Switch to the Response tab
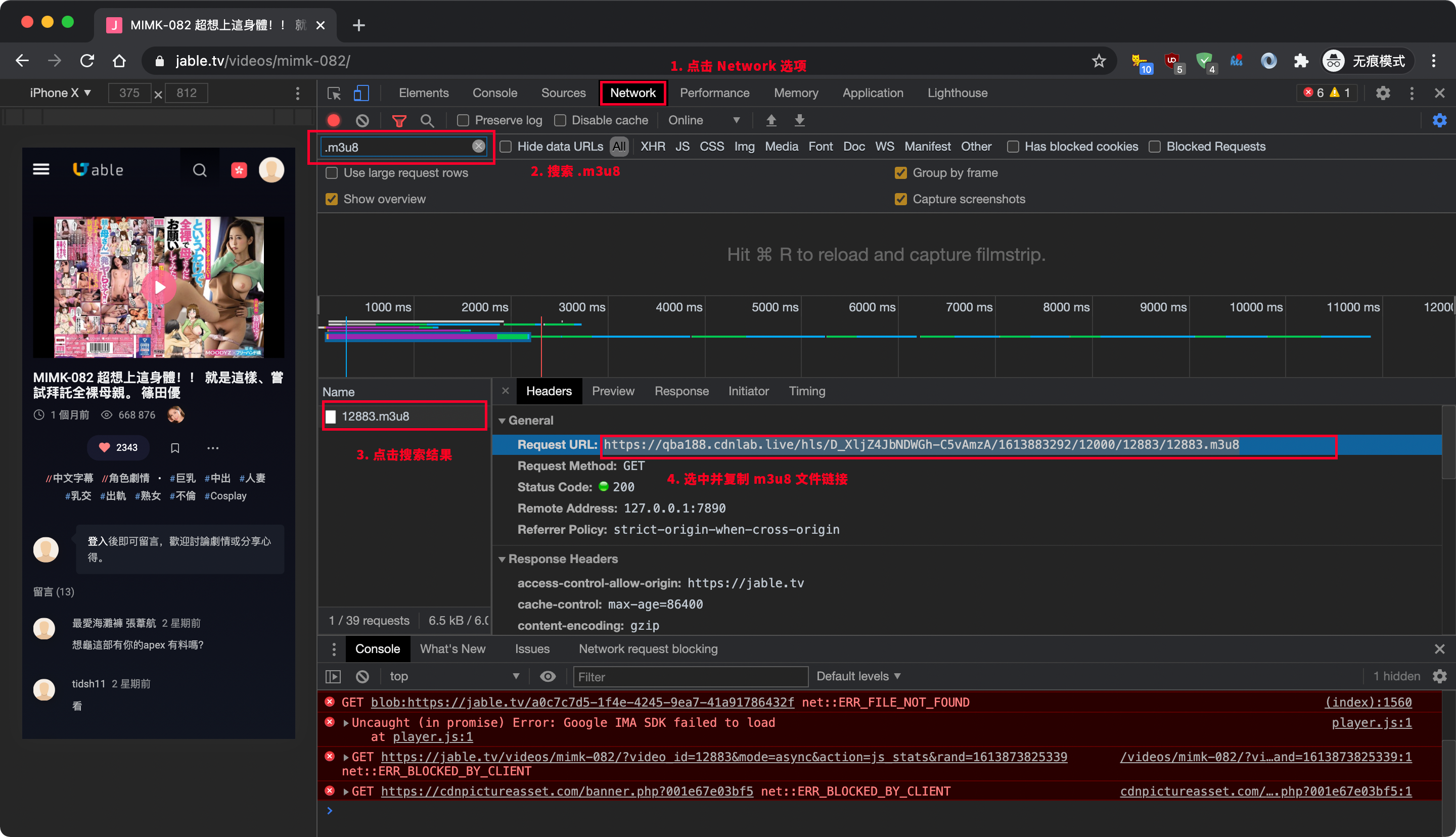1456x837 pixels. tap(681, 392)
